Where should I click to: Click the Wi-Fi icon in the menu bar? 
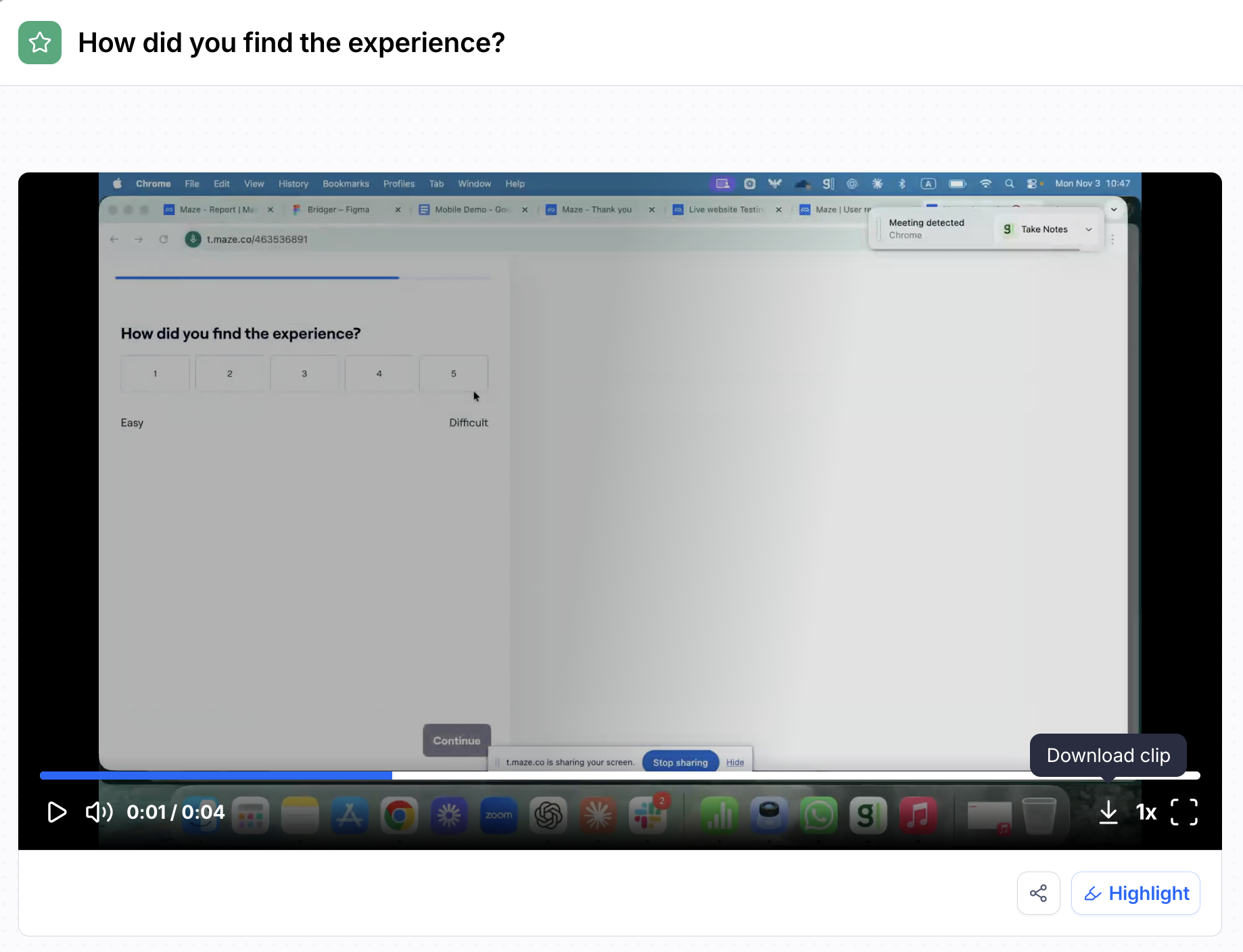[985, 184]
